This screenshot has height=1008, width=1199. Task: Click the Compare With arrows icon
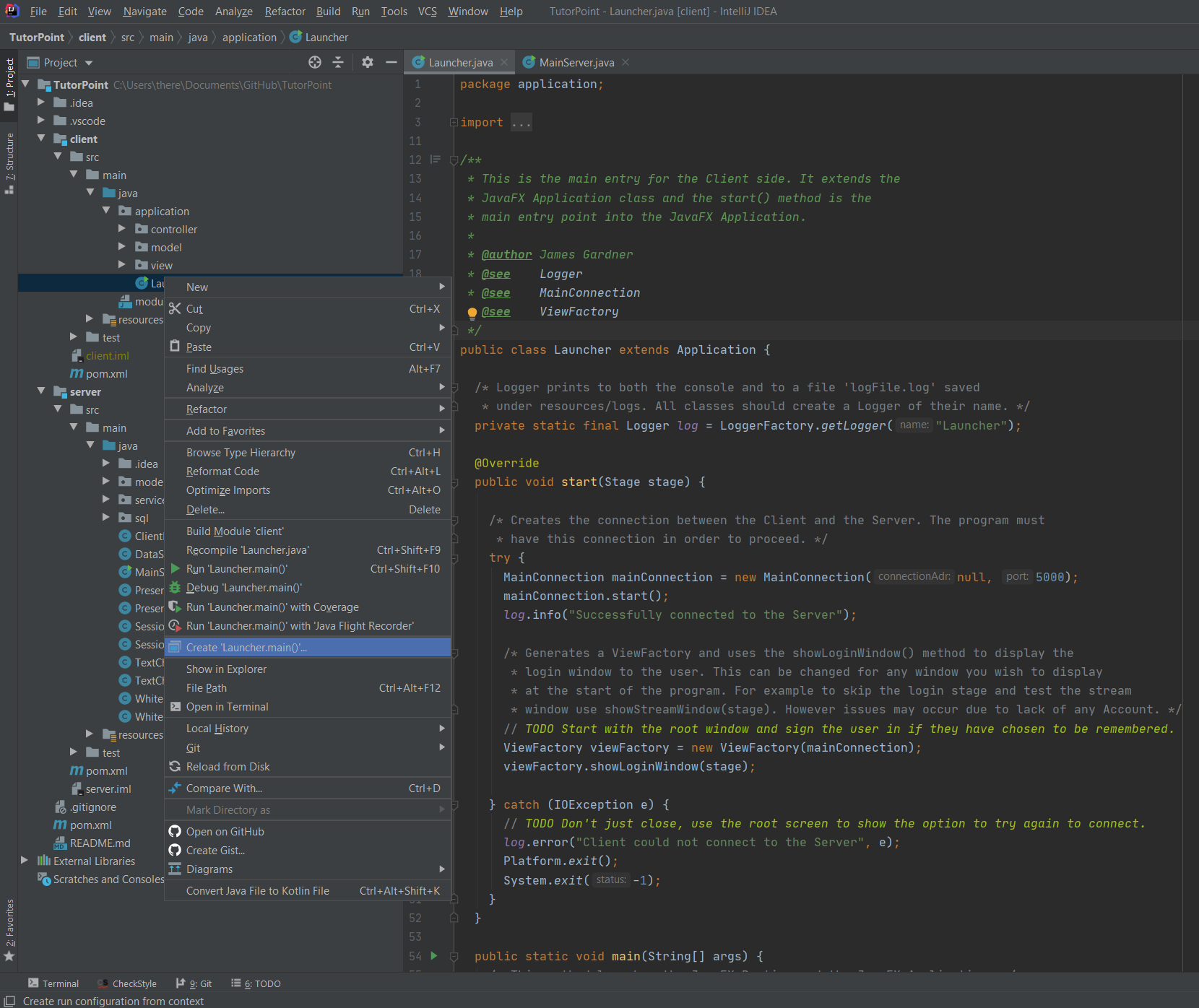point(175,787)
